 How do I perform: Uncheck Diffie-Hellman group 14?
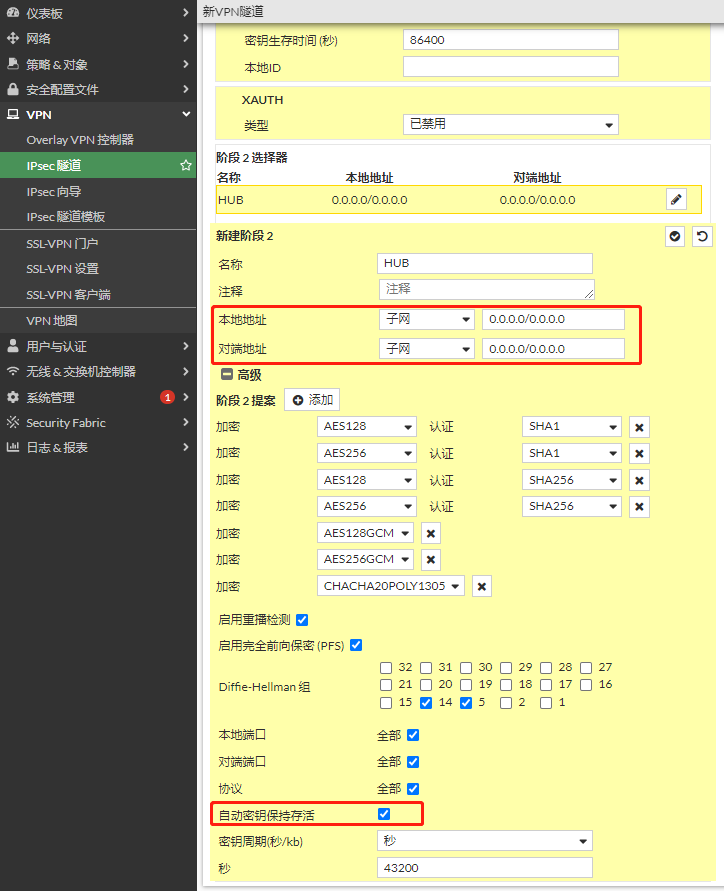tap(426, 703)
